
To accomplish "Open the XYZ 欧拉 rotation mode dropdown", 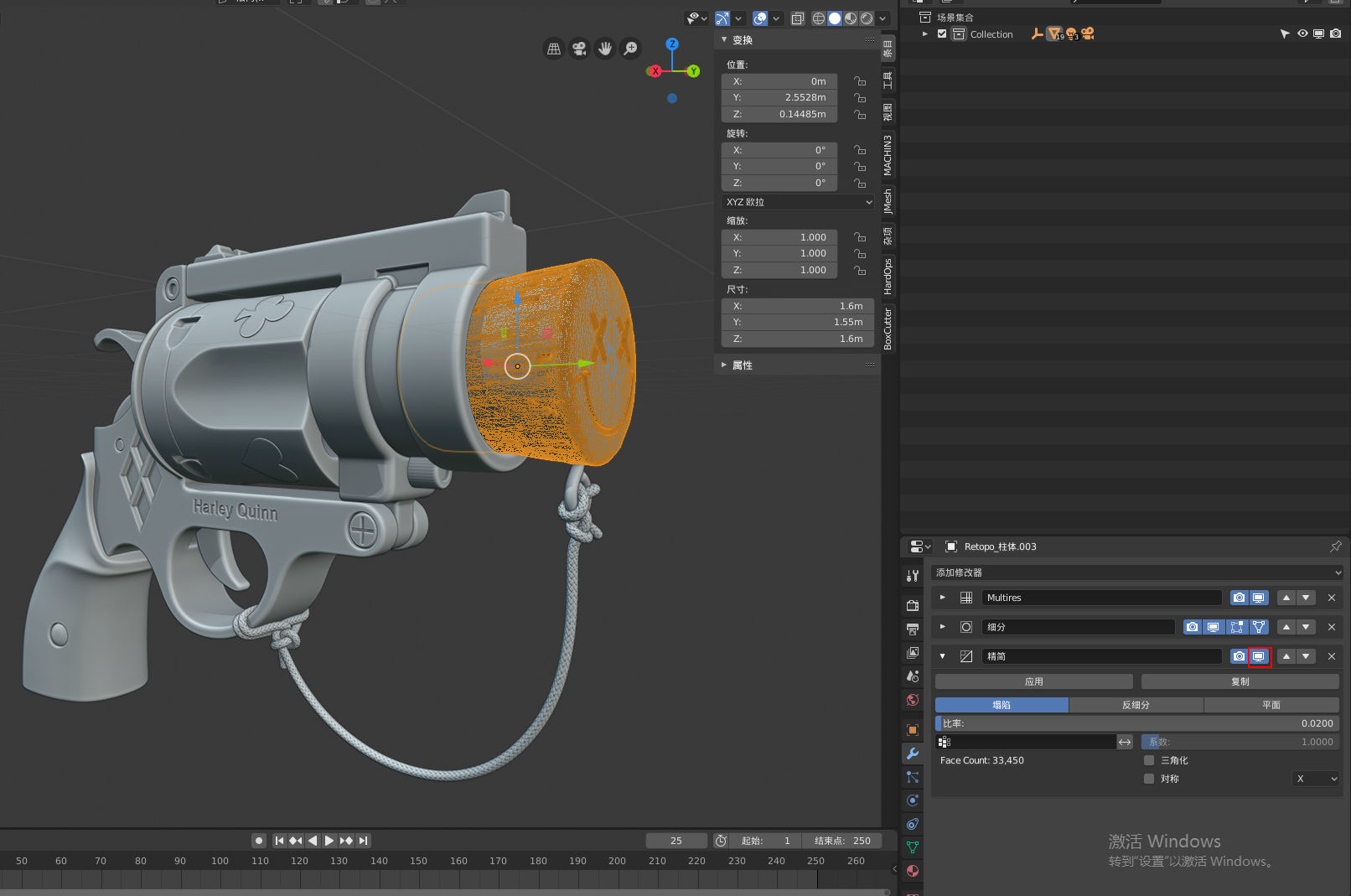I will coord(799,202).
